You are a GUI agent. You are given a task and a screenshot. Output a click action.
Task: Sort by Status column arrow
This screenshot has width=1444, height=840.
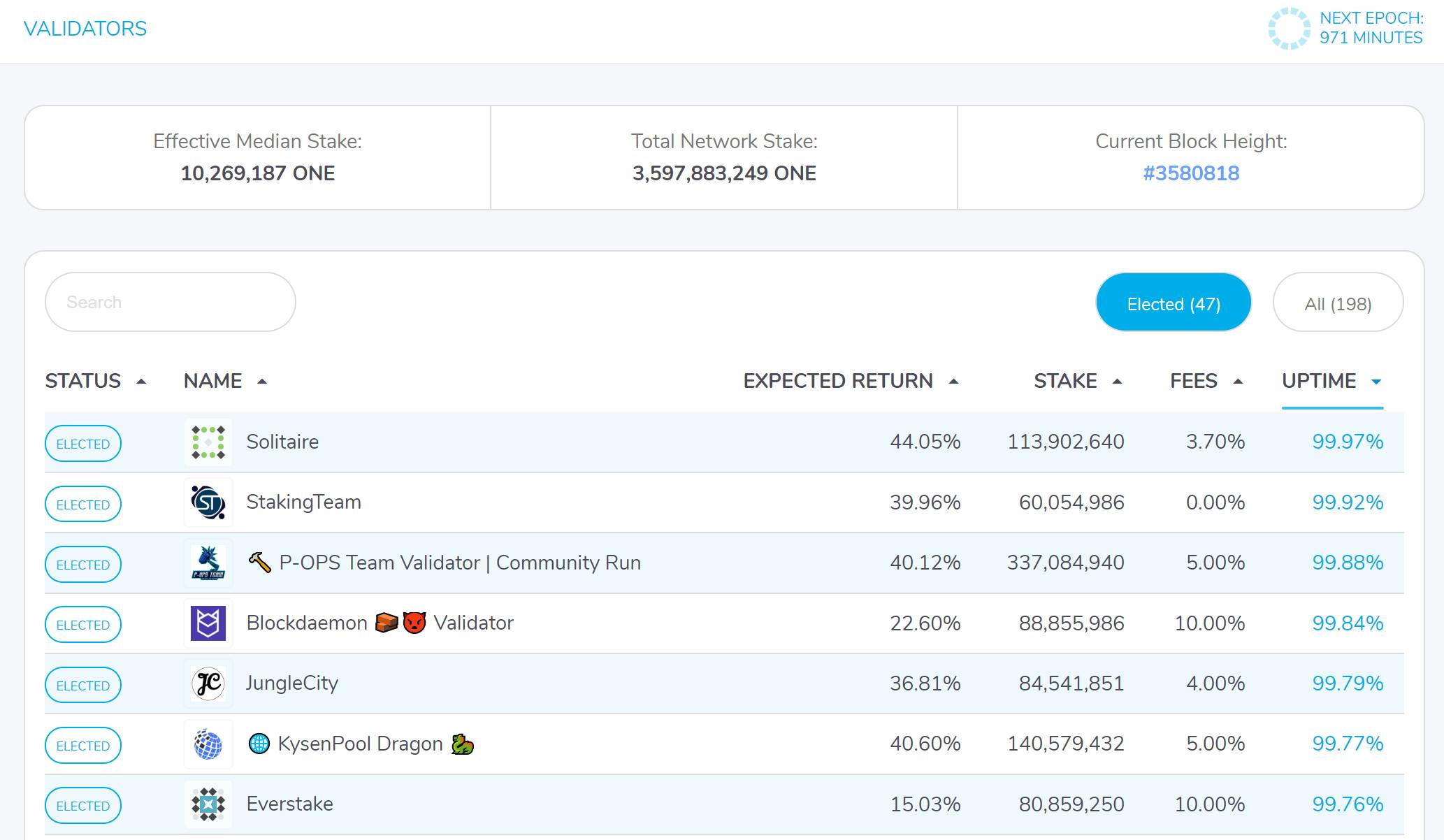141,382
